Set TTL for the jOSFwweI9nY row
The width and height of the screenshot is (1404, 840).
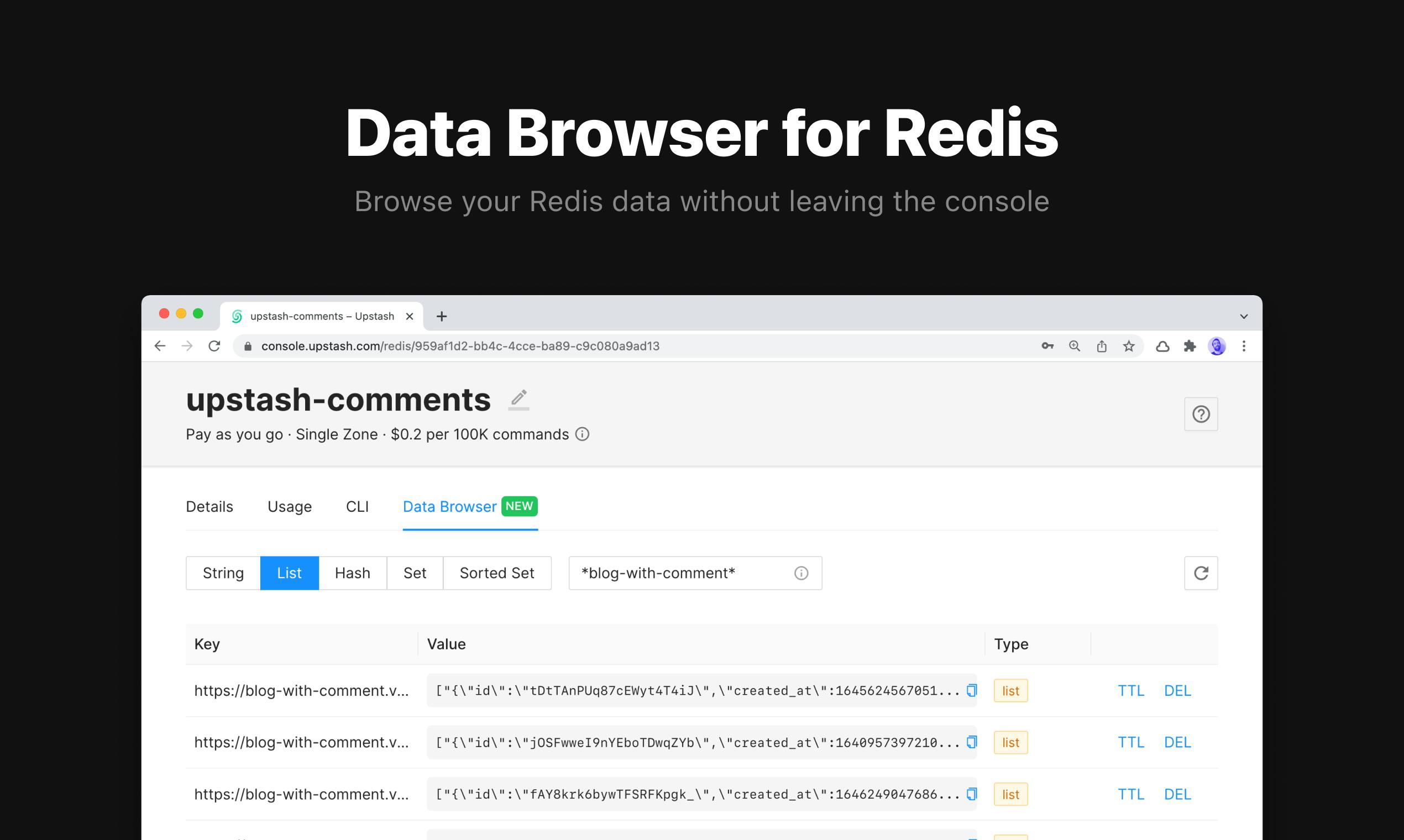tap(1130, 742)
